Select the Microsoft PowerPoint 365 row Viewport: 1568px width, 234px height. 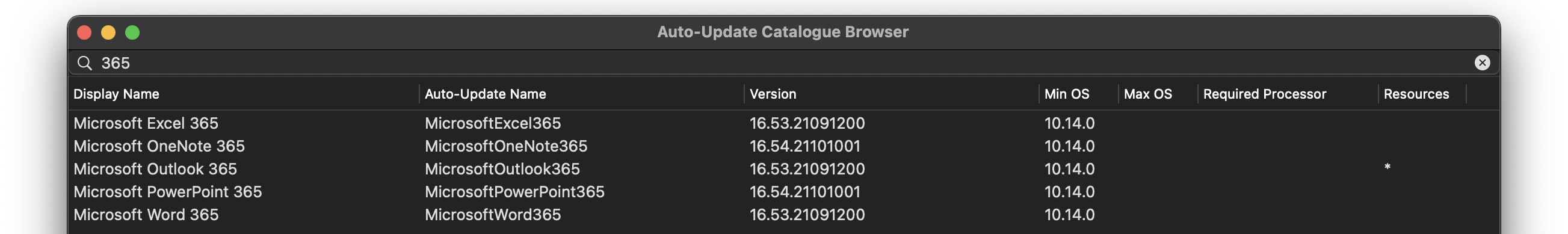[784, 192]
